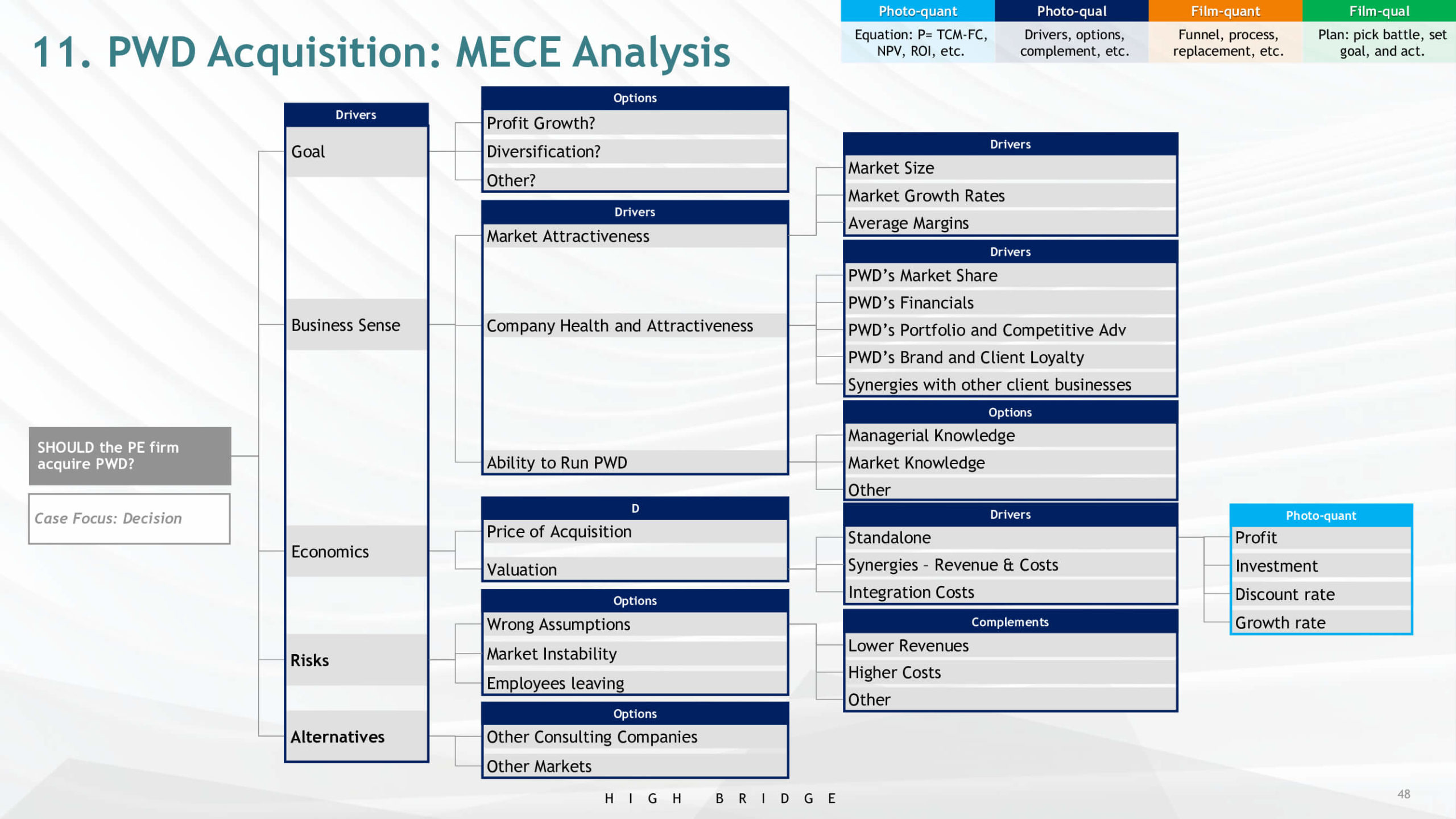The width and height of the screenshot is (1456, 819).
Task: Click 'Market Knowledge' option
Action: click(1010, 462)
